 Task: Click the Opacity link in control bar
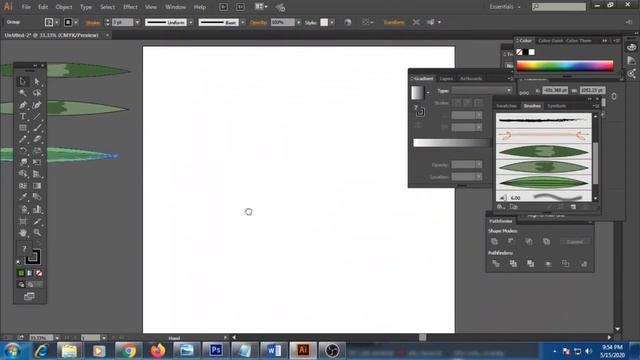(258, 22)
